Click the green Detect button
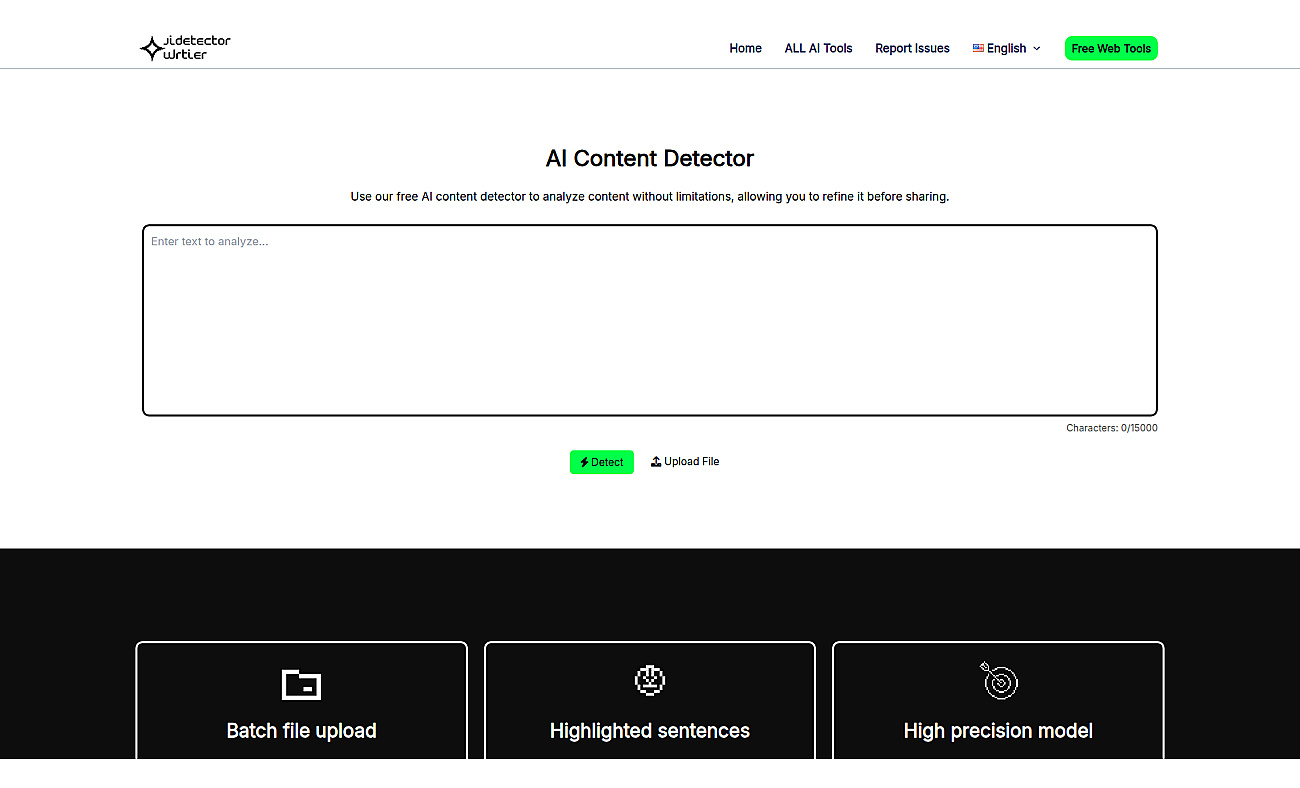 tap(602, 462)
